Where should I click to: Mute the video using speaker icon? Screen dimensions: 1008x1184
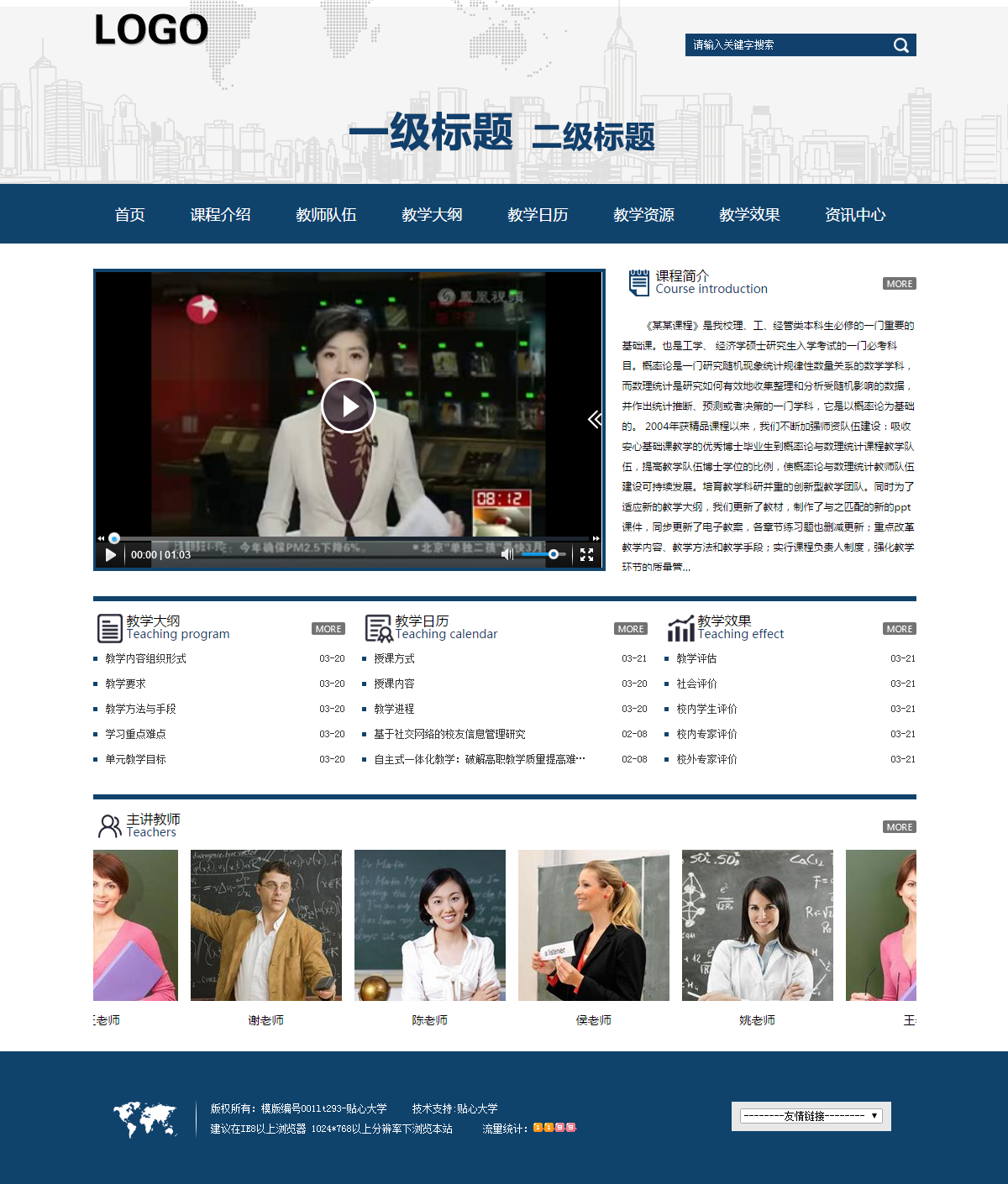pos(507,554)
